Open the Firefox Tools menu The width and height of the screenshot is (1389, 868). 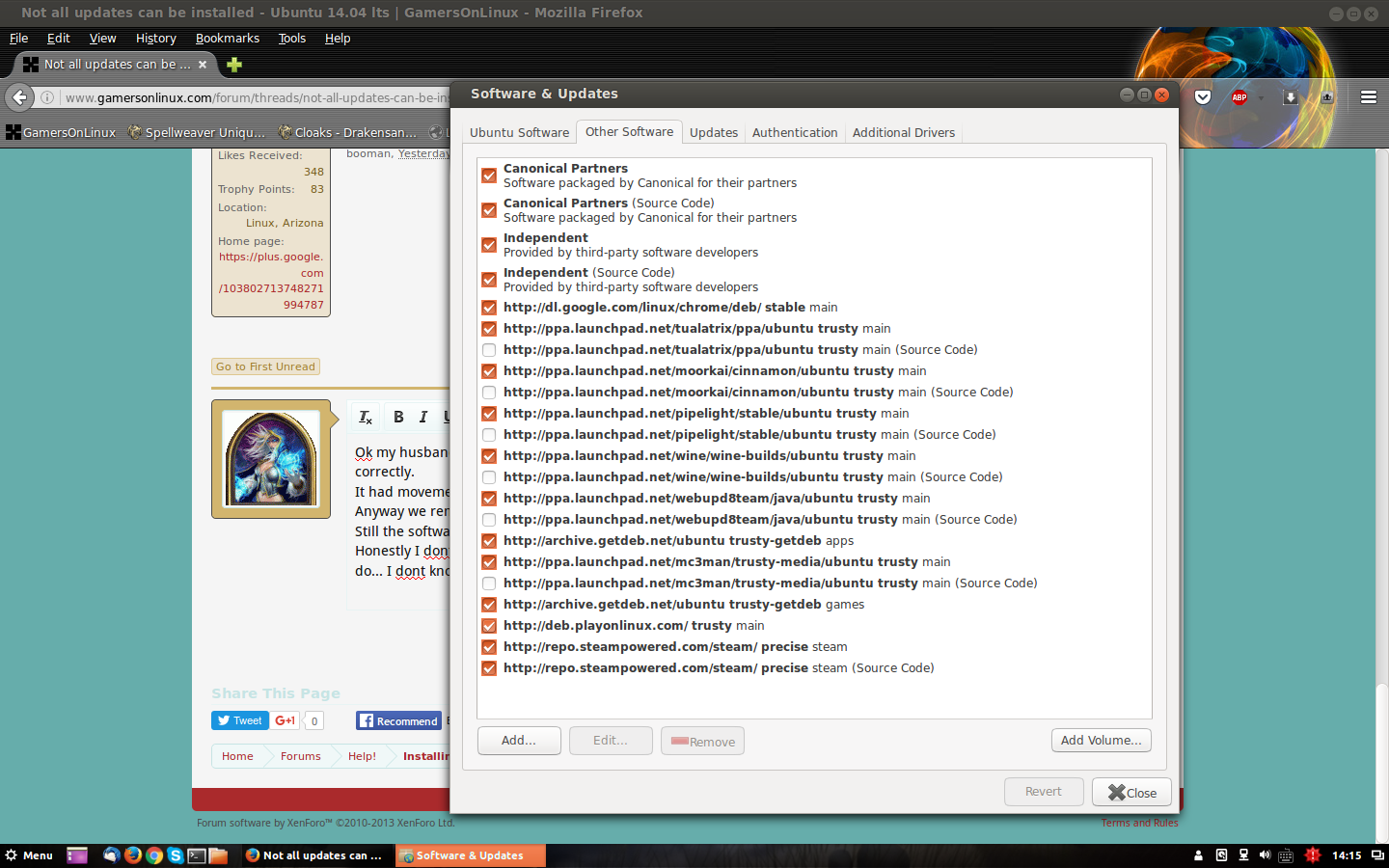[292, 39]
